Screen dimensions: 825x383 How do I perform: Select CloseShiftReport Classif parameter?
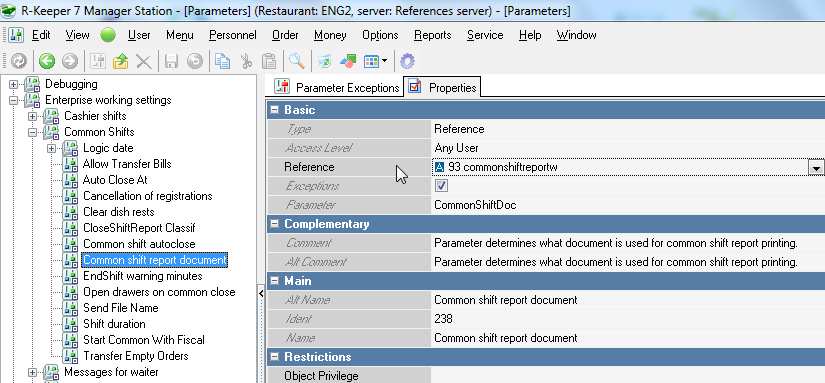(139, 228)
